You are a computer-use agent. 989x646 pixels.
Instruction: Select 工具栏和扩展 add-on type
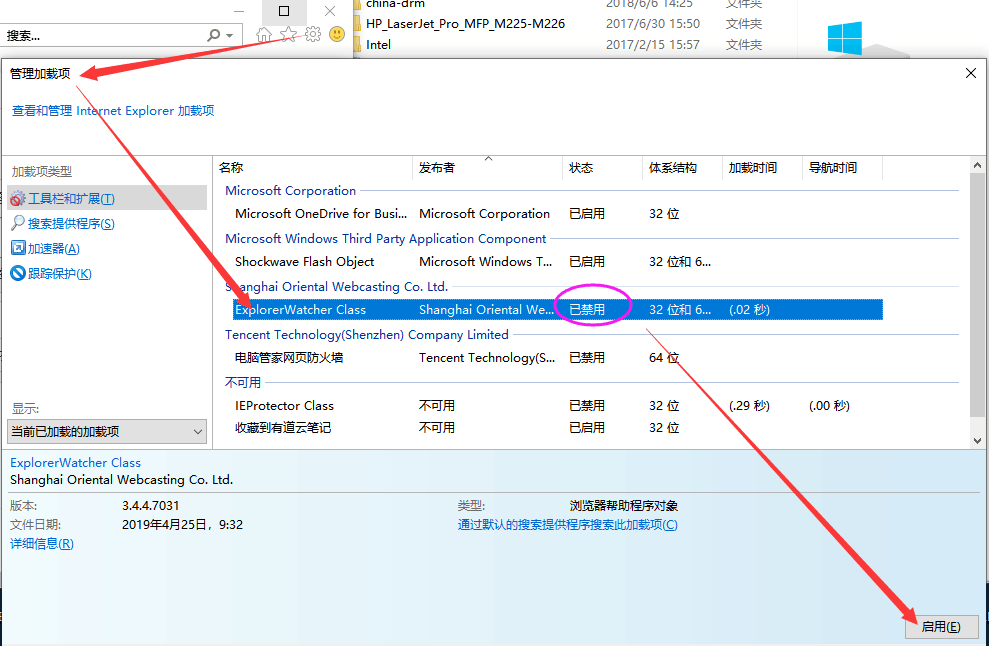71,199
